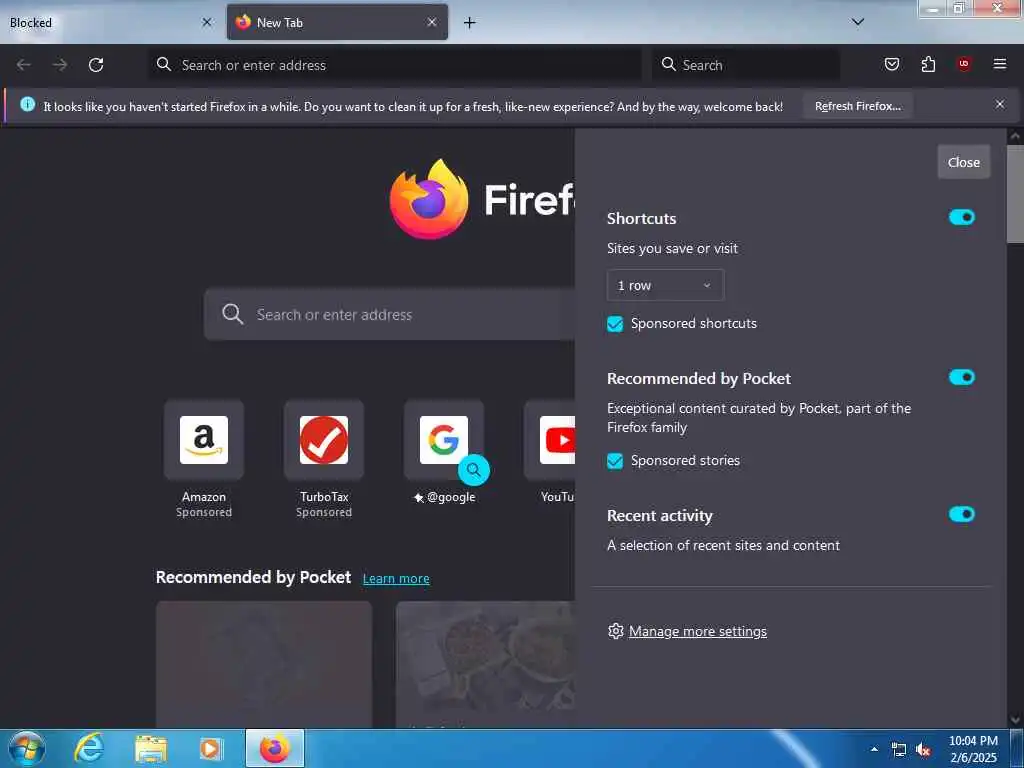Open the List all tabs chevron
The image size is (1024, 768).
858,22
